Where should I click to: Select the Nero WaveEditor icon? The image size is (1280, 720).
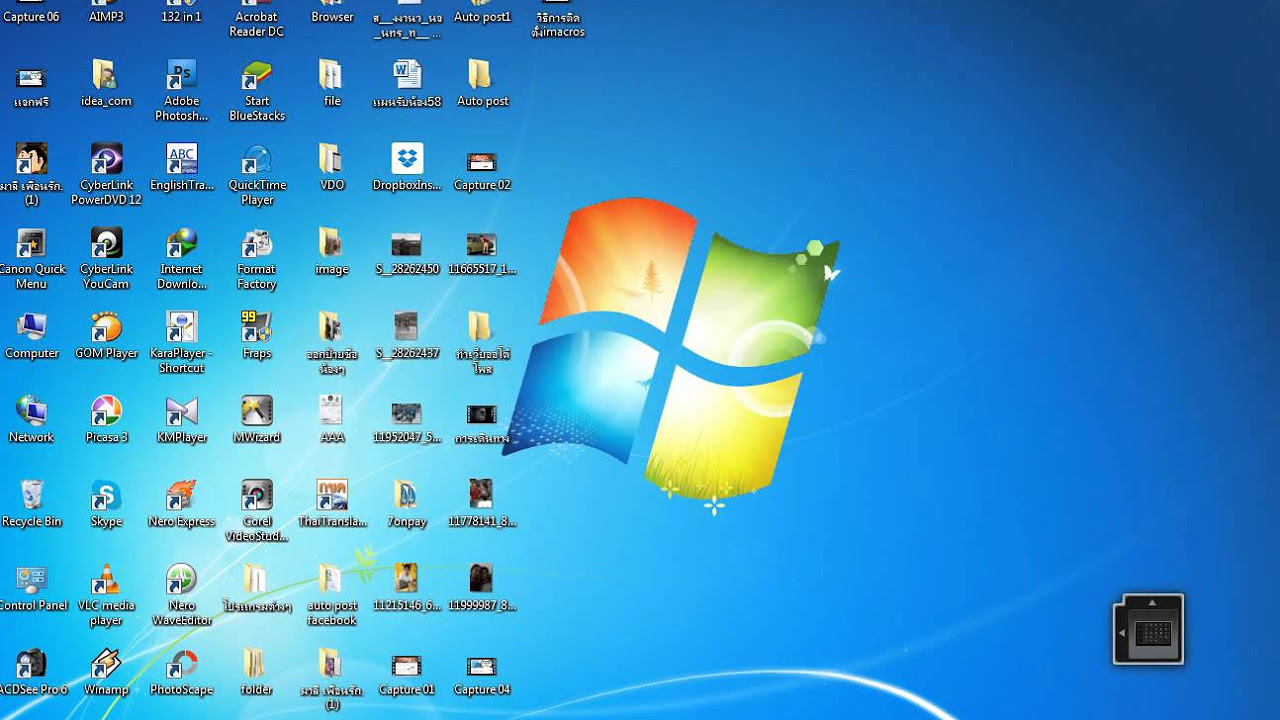coord(181,580)
